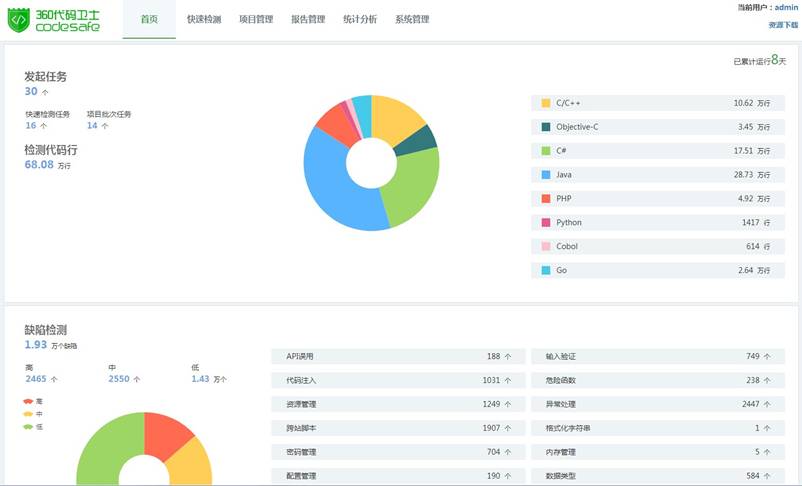Click the C/C++ yellow legend swatch

pyautogui.click(x=546, y=103)
